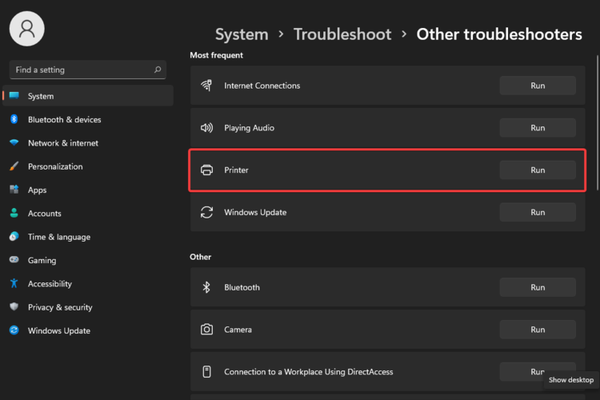
Task: Run the Camera troubleshooter
Action: (537, 329)
